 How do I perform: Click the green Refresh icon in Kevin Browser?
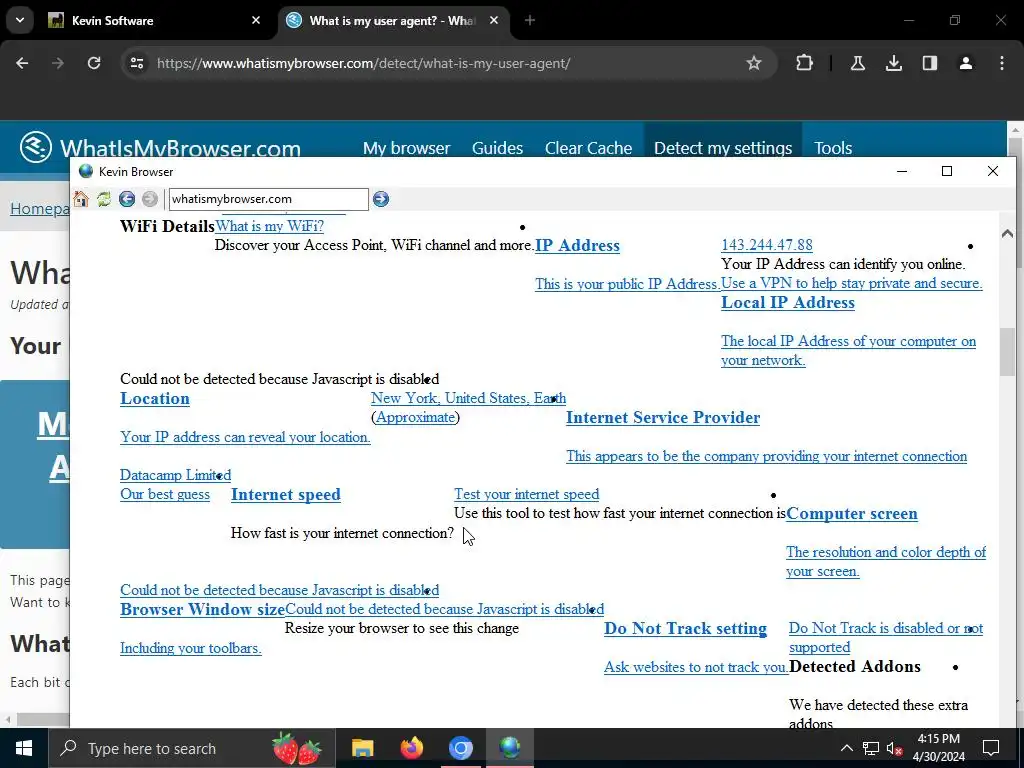[x=104, y=199]
